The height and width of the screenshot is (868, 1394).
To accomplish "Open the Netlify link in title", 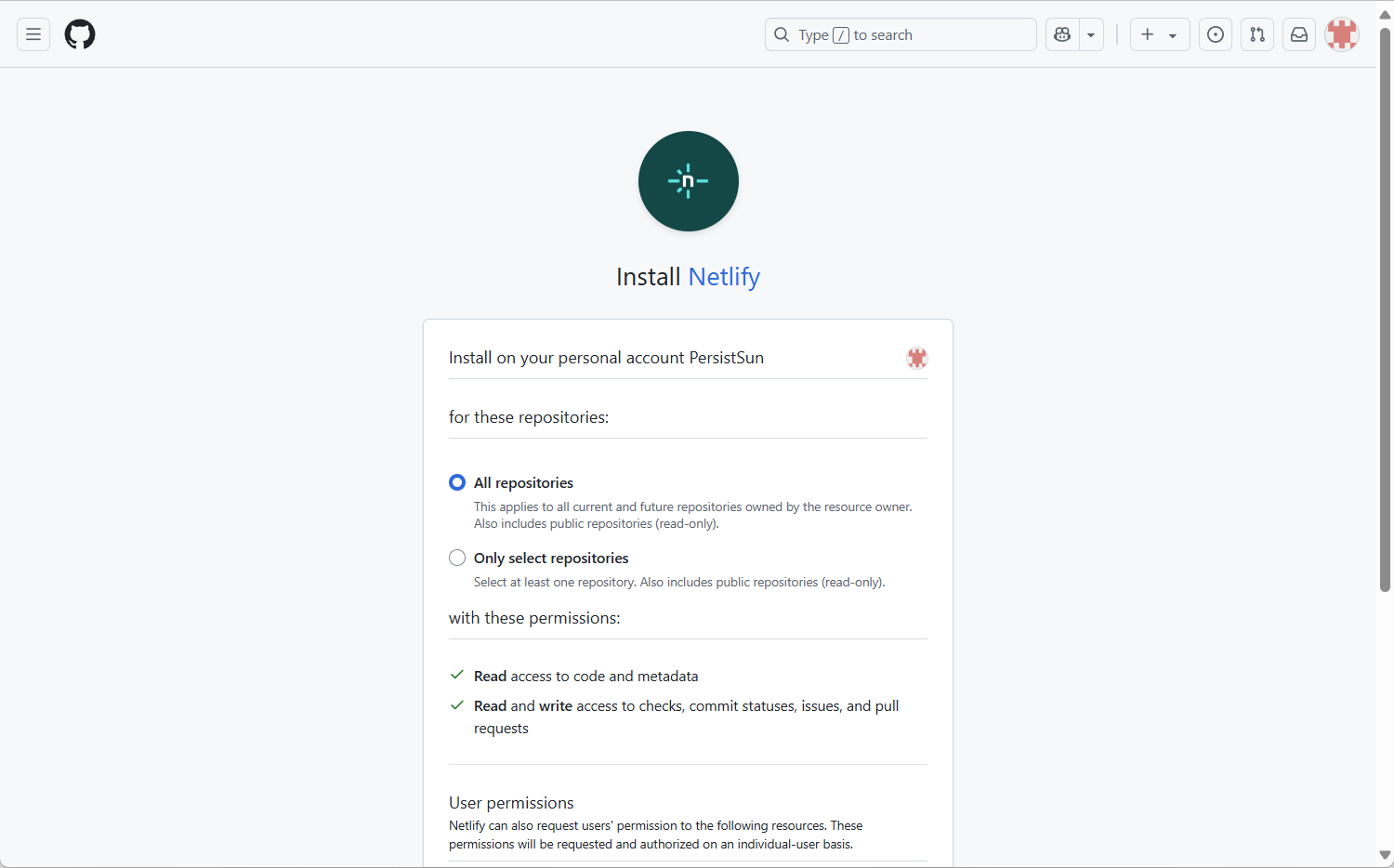I will (724, 277).
